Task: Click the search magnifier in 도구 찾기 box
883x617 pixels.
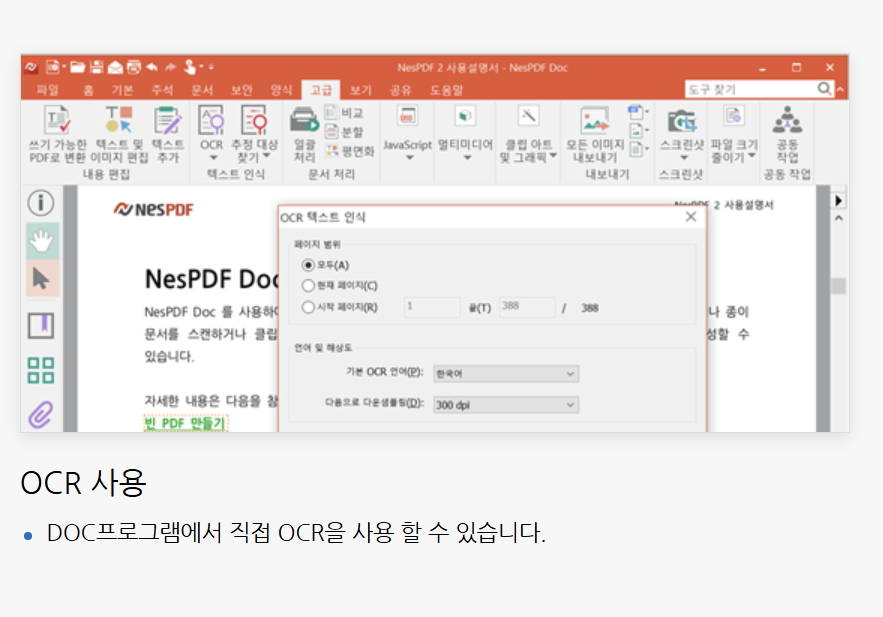Action: tap(824, 88)
